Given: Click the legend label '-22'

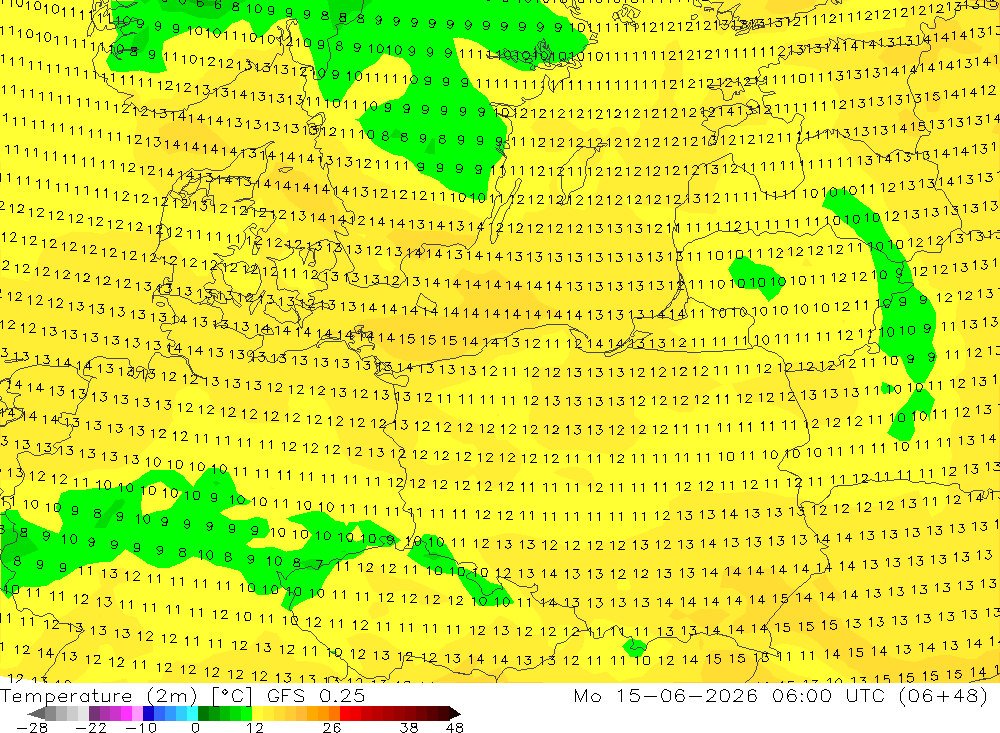Looking at the screenshot, I should pos(91,728).
